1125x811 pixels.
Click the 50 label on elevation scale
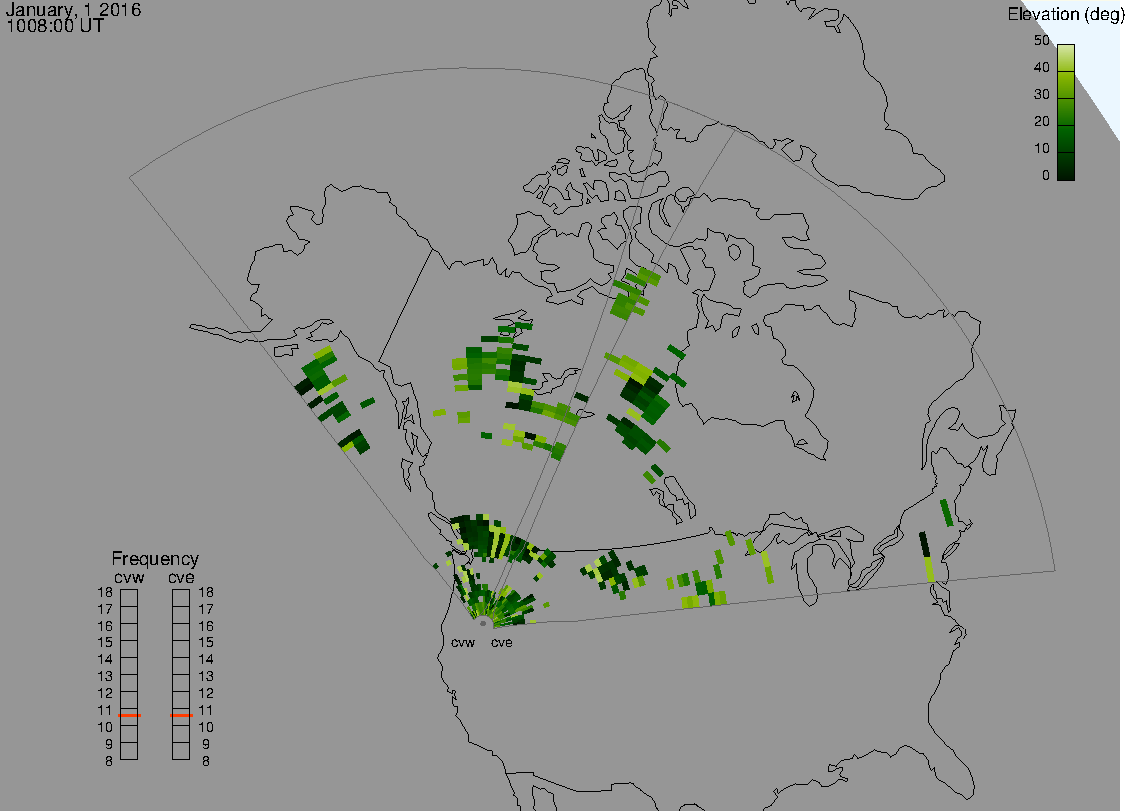tap(1042, 40)
